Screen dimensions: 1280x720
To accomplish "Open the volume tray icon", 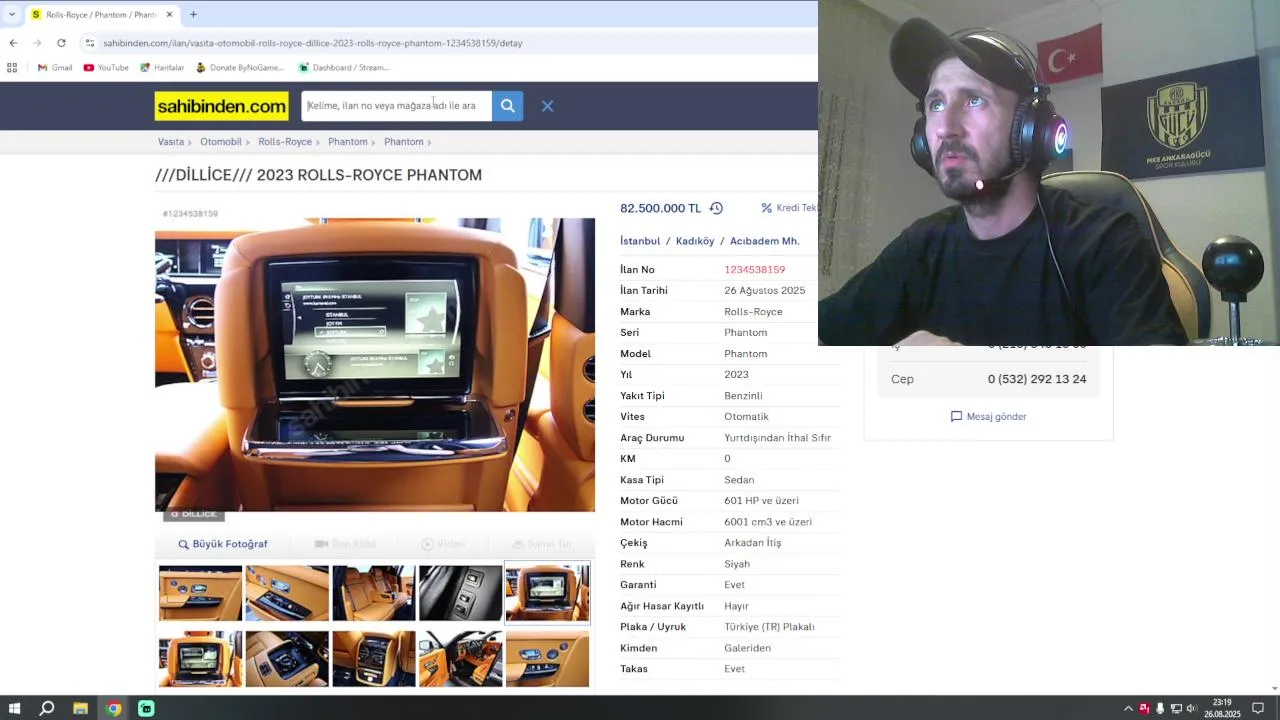I will click(1191, 708).
